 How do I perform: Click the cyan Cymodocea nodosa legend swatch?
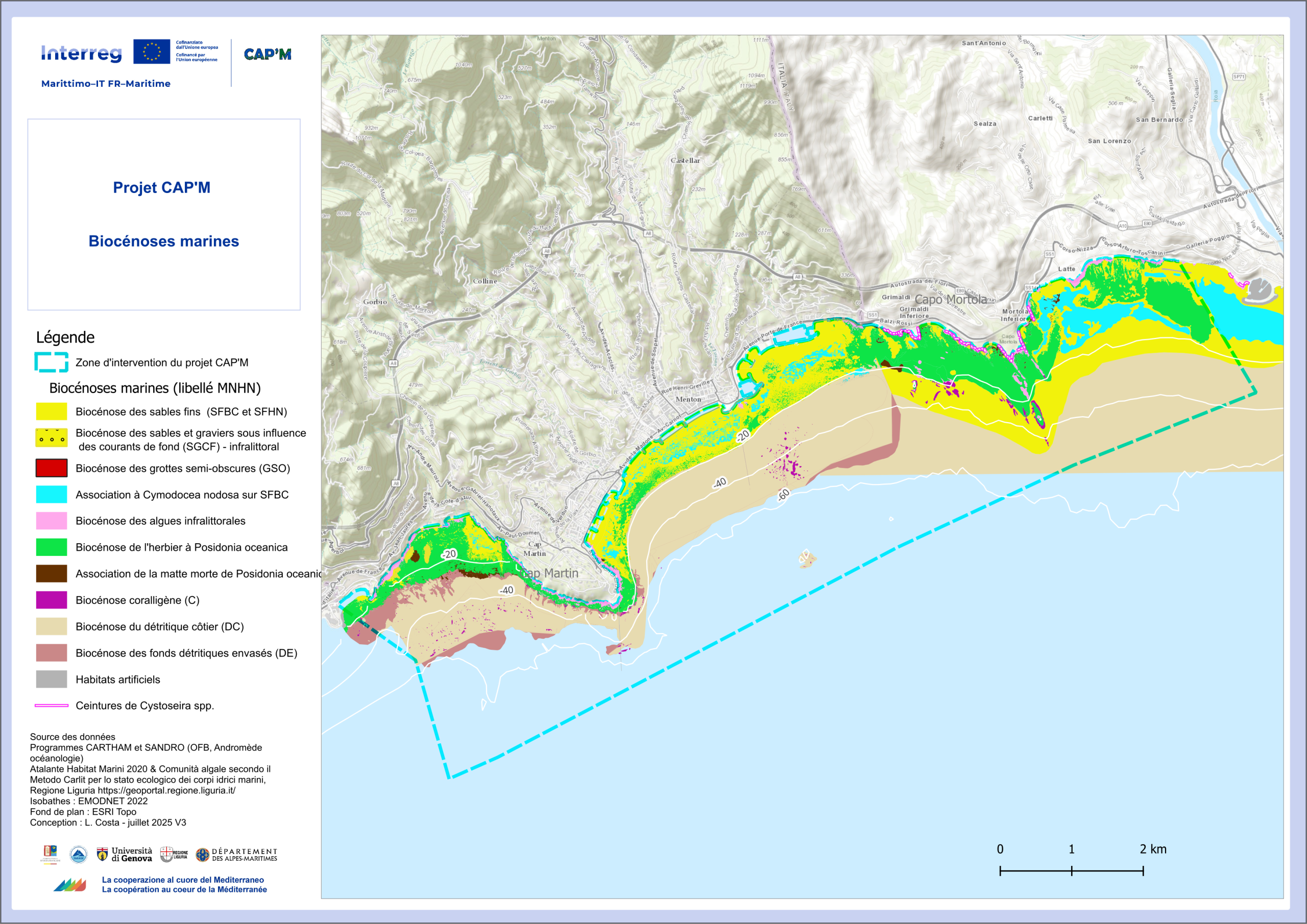[51, 495]
